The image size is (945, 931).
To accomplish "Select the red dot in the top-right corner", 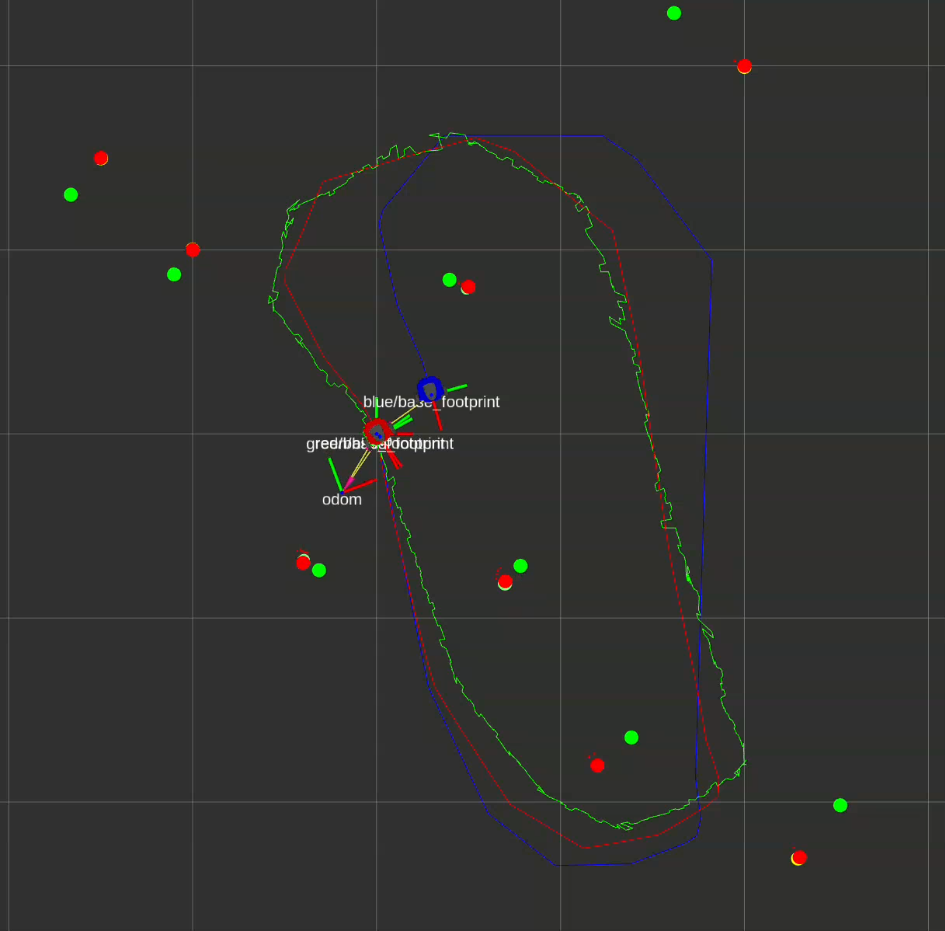I will (744, 67).
